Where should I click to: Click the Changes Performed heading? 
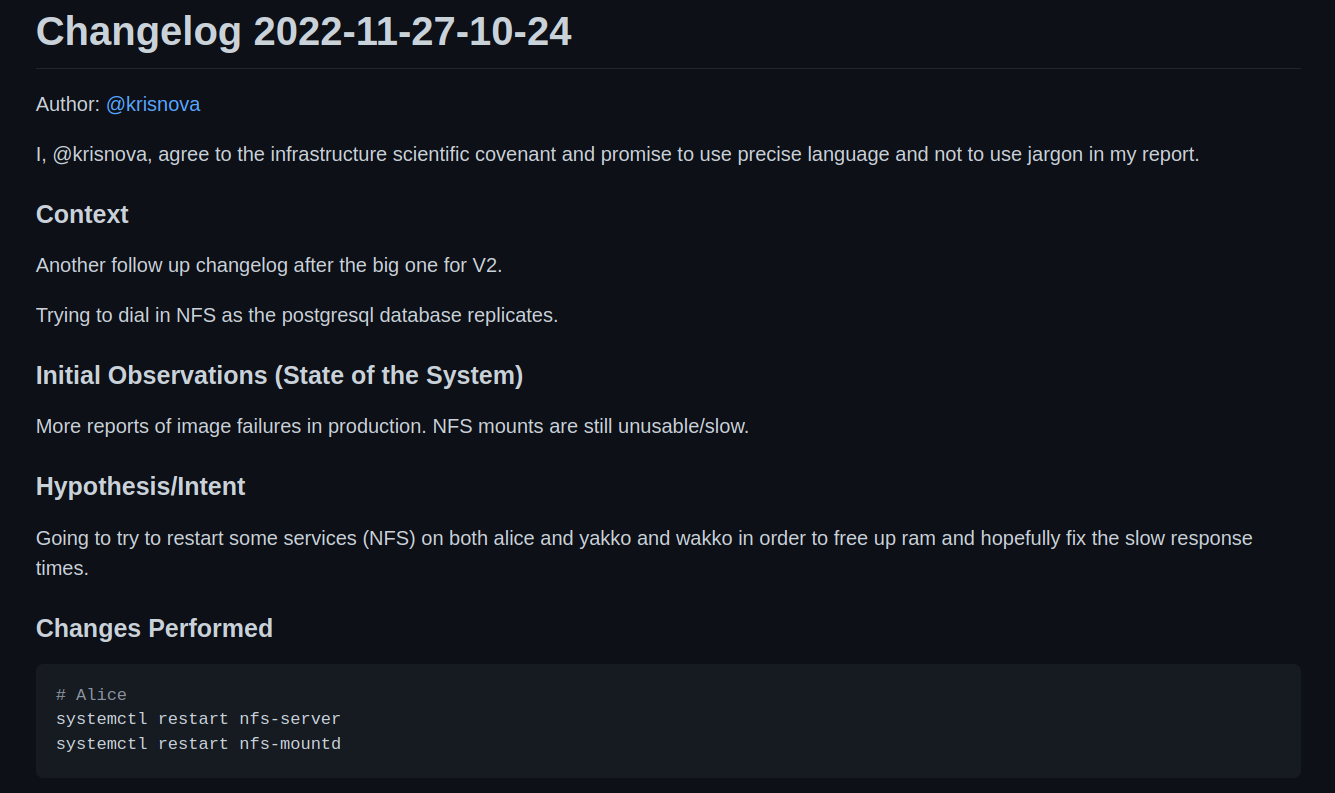[x=154, y=628]
